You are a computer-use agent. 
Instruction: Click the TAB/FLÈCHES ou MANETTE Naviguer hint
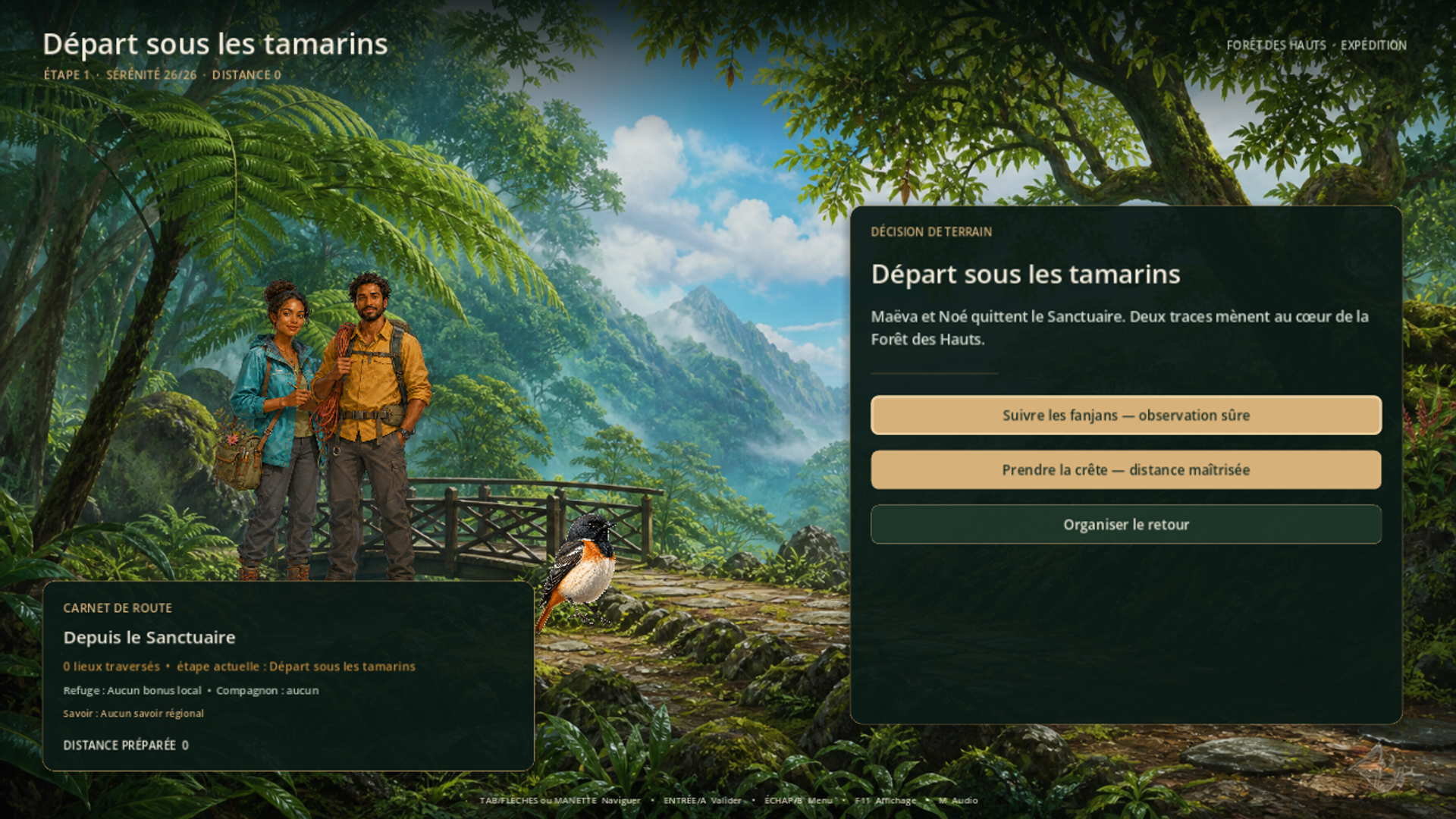560,800
